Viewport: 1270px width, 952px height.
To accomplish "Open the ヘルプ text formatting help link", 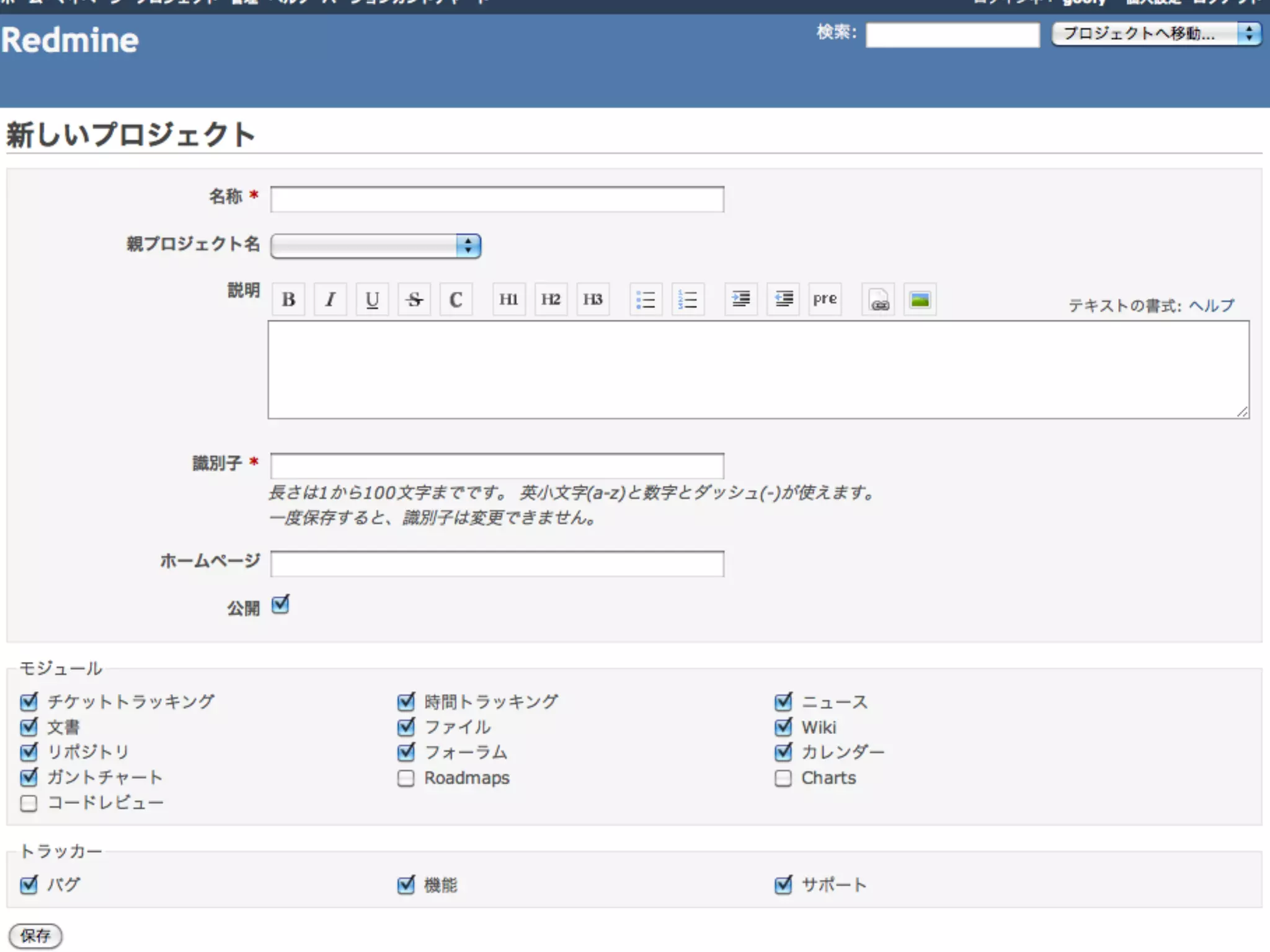I will point(1211,306).
